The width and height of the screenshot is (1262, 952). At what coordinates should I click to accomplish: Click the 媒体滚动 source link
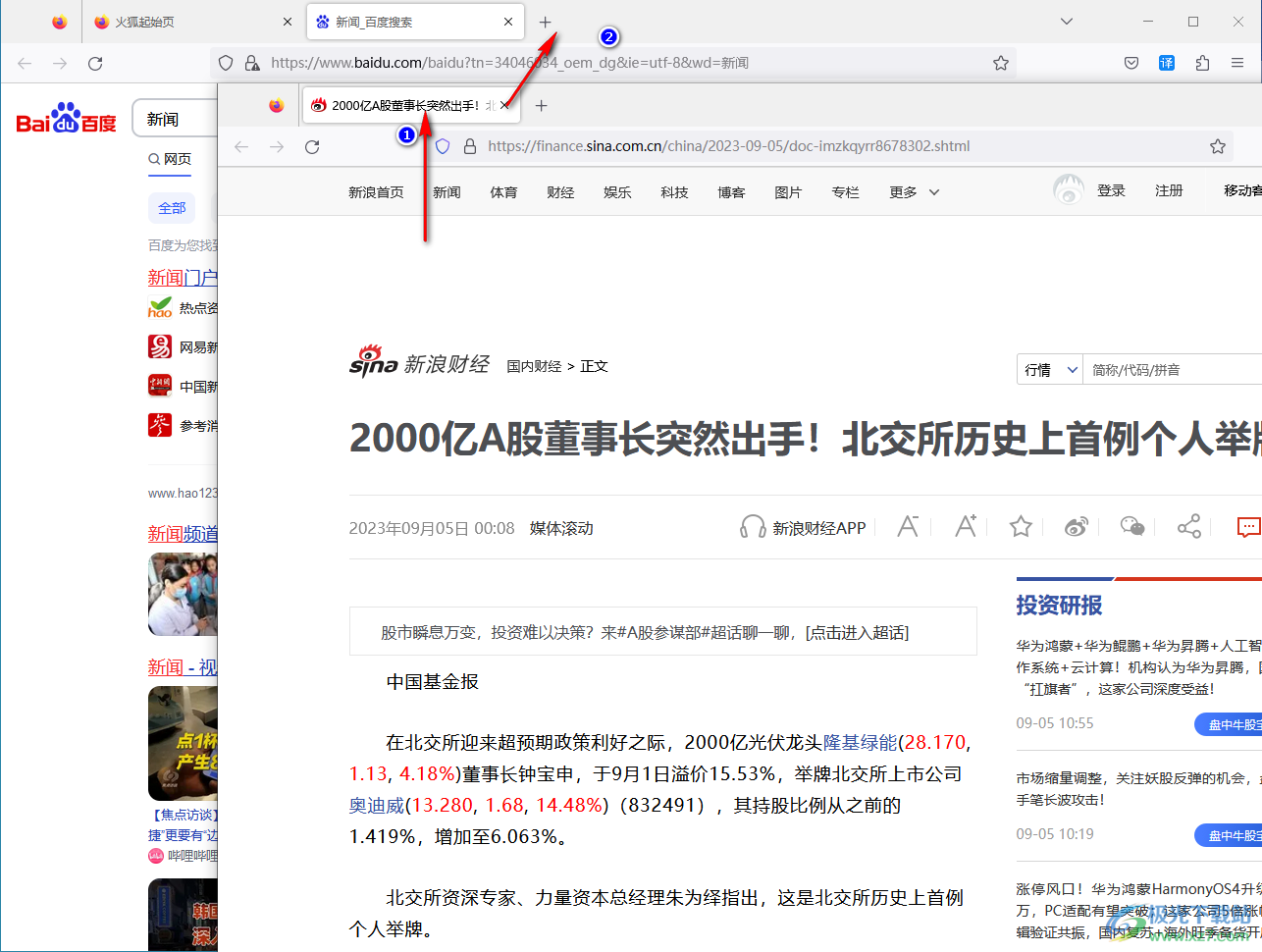(x=561, y=528)
